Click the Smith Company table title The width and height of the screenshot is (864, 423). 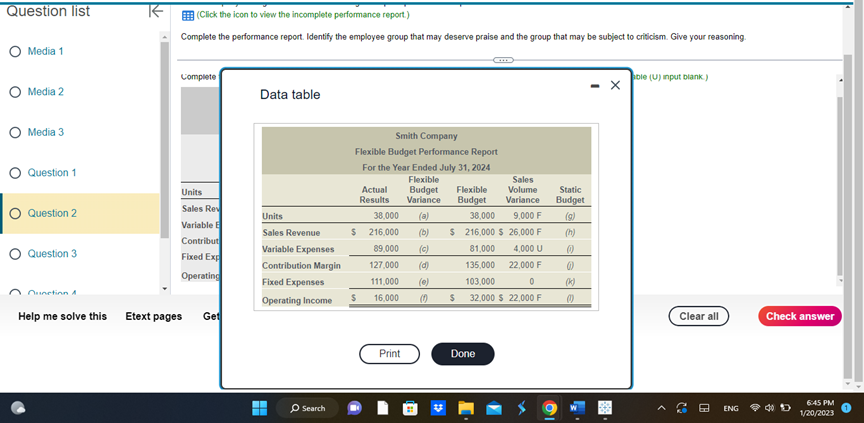pos(426,135)
